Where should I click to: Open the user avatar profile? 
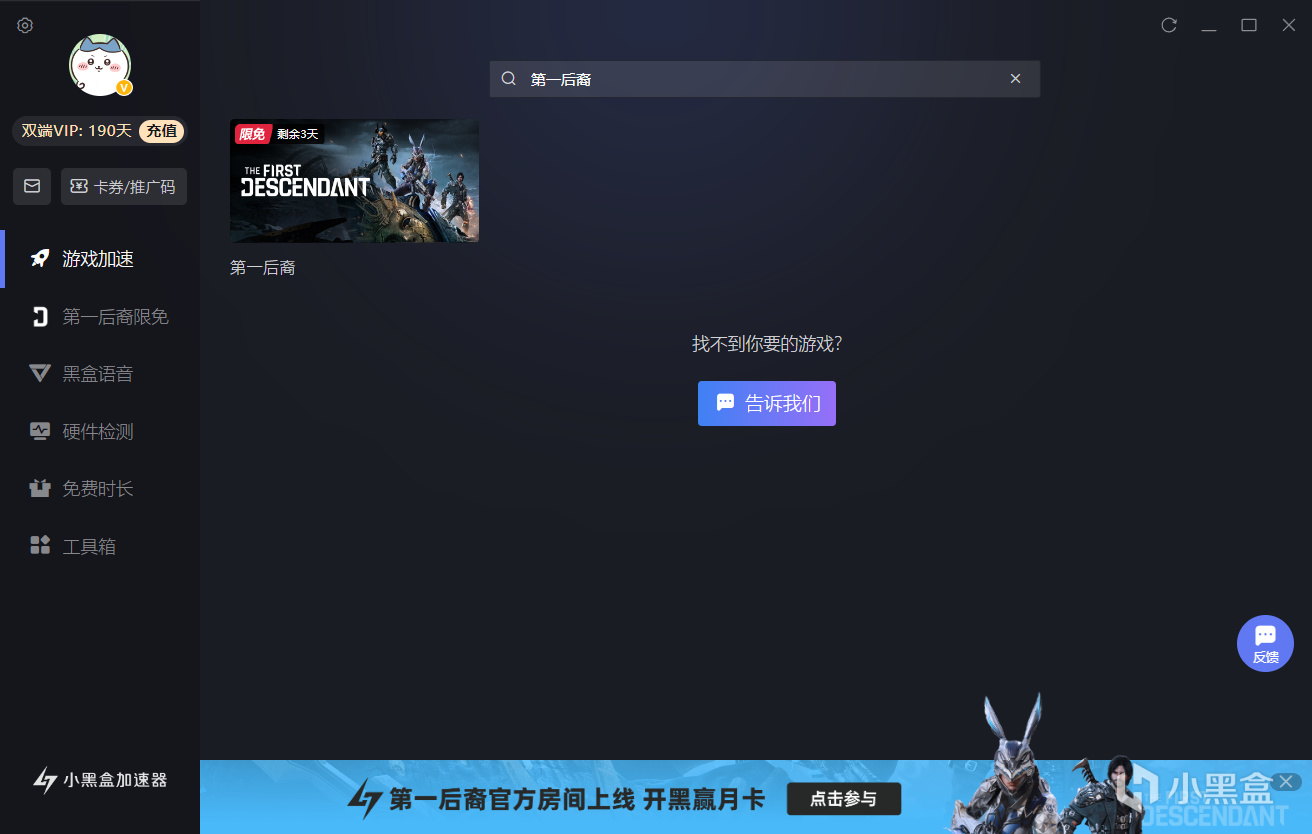[100, 65]
